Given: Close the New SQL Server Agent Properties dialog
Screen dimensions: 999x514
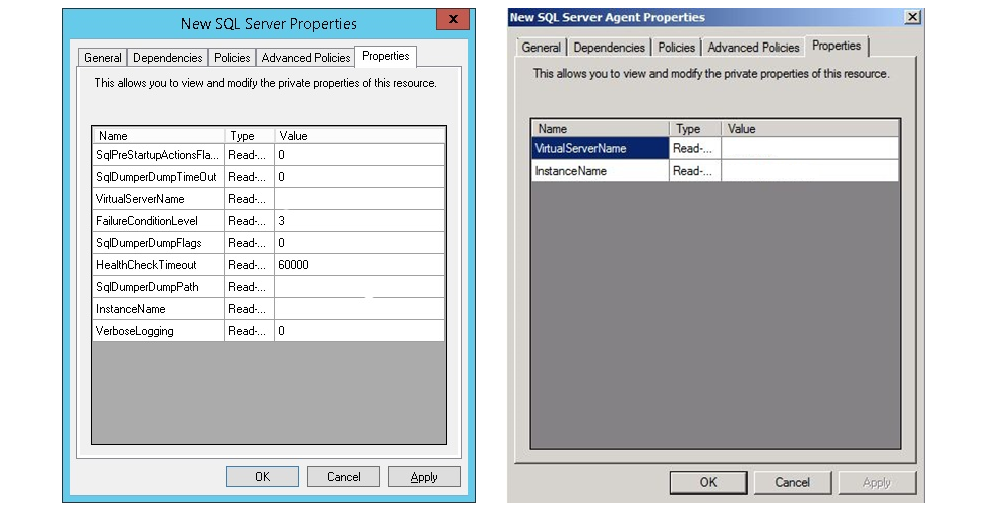Looking at the screenshot, I should click(x=912, y=17).
